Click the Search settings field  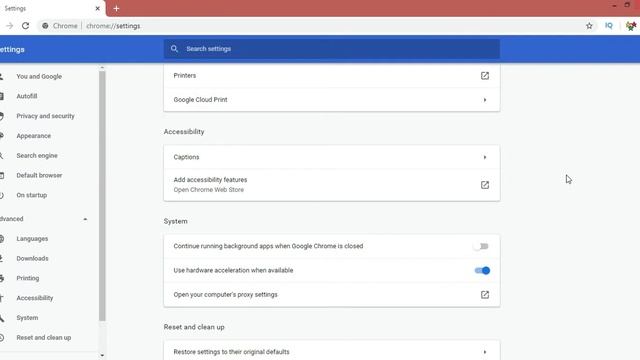tap(331, 49)
